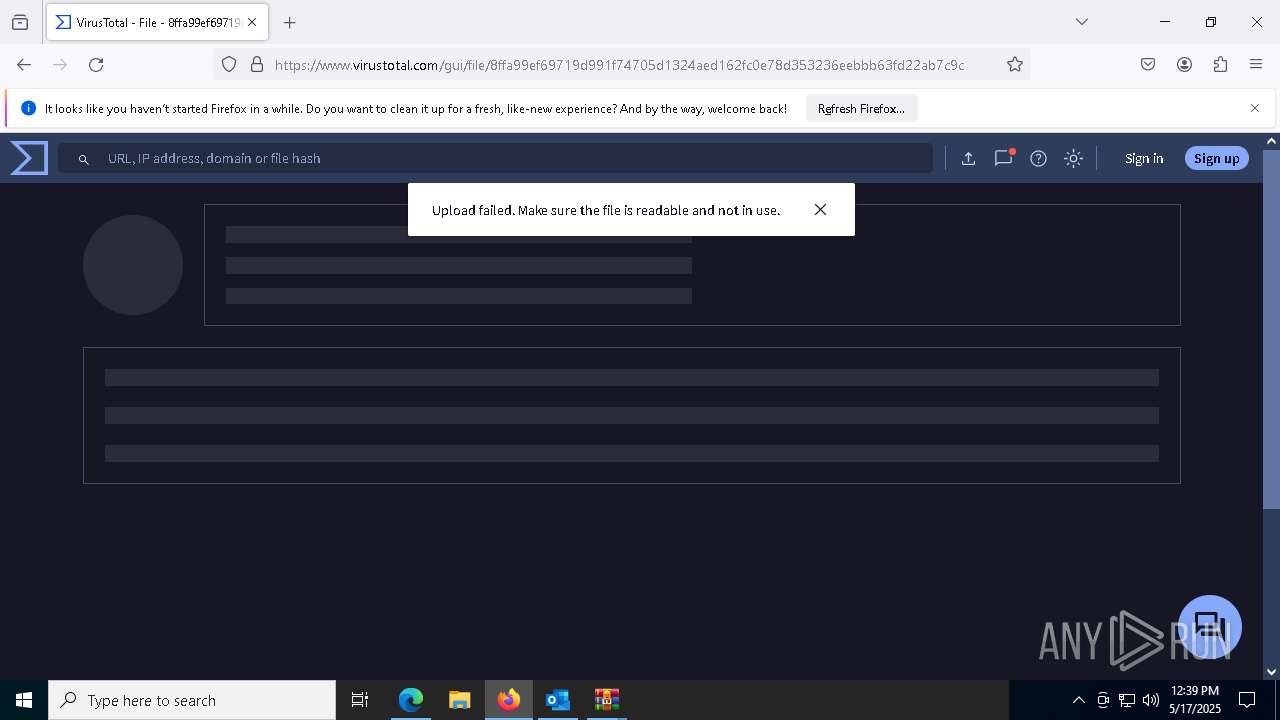The width and height of the screenshot is (1280, 720).
Task: Close the VirusTotal tab
Action: (x=252, y=22)
